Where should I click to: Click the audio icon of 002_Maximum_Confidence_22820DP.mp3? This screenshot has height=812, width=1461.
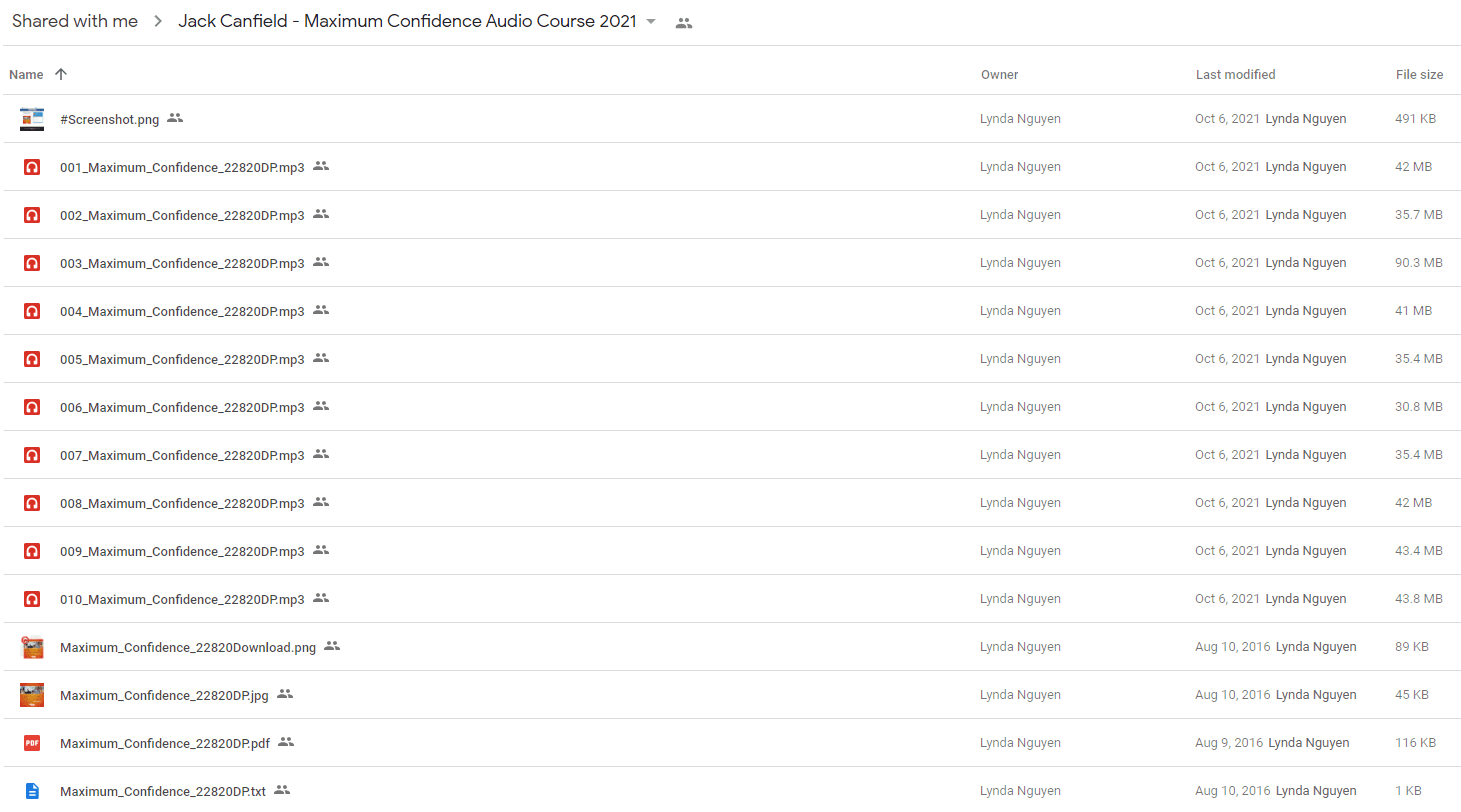(x=32, y=215)
